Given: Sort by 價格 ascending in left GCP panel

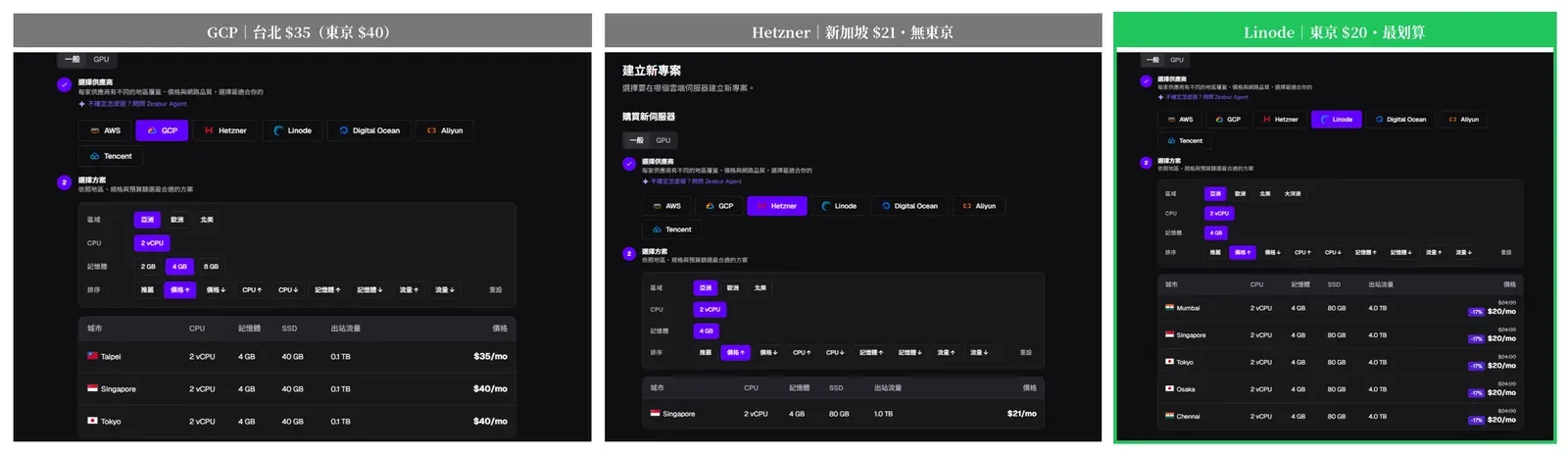Looking at the screenshot, I should click(179, 290).
